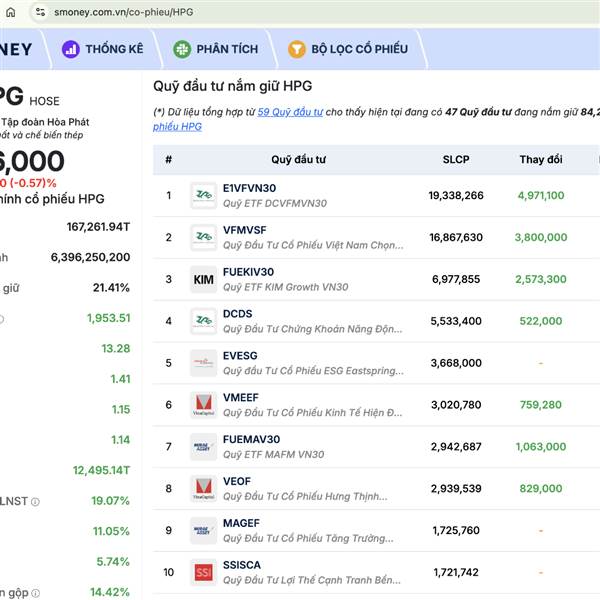Open the Thống kê tab
The height and width of the screenshot is (600, 600).
tap(103, 49)
